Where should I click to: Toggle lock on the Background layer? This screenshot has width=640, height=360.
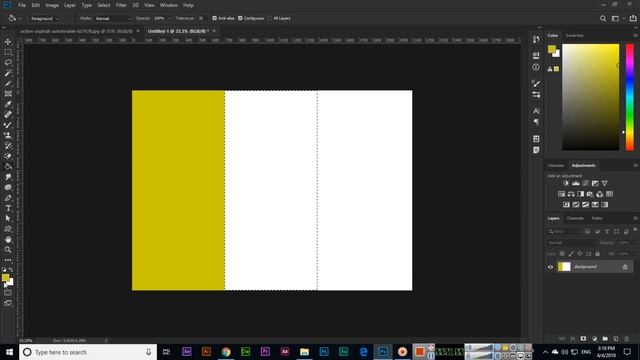point(625,267)
